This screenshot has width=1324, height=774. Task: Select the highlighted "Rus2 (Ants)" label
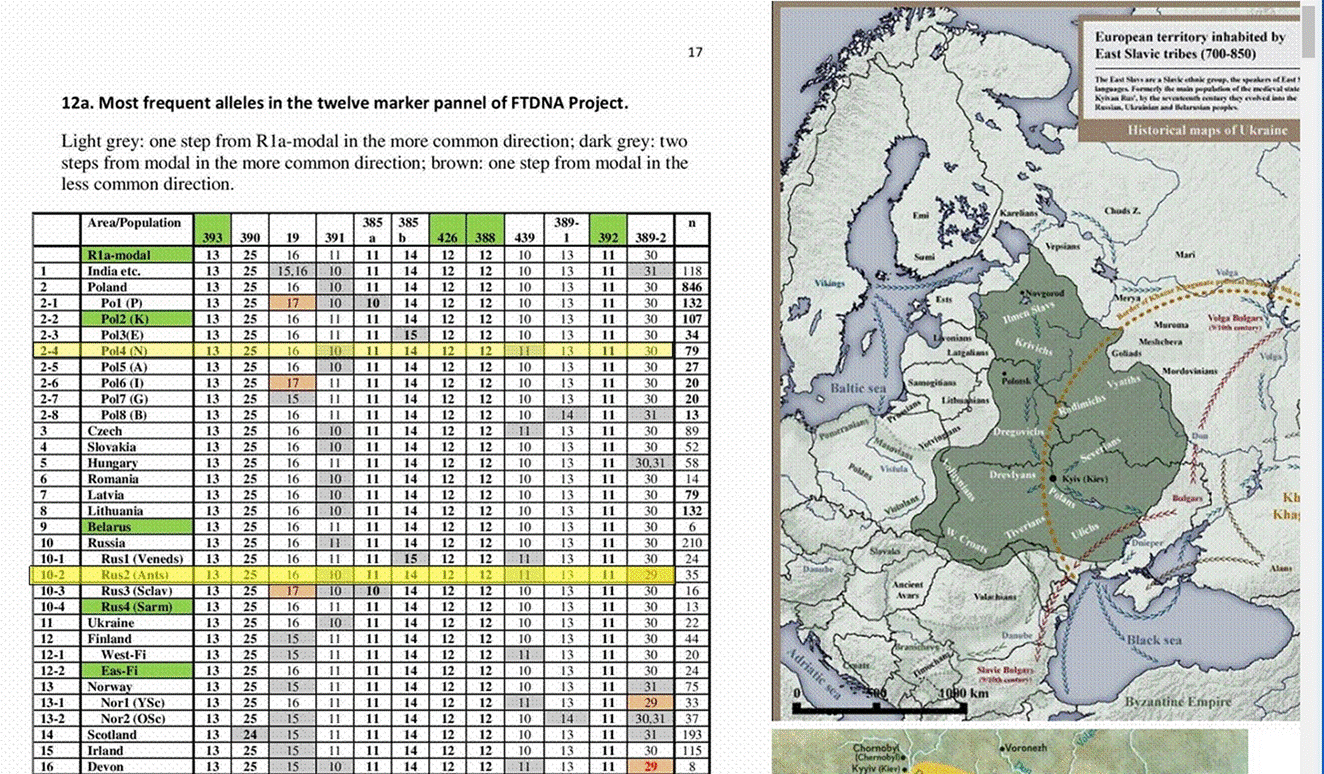(x=135, y=575)
